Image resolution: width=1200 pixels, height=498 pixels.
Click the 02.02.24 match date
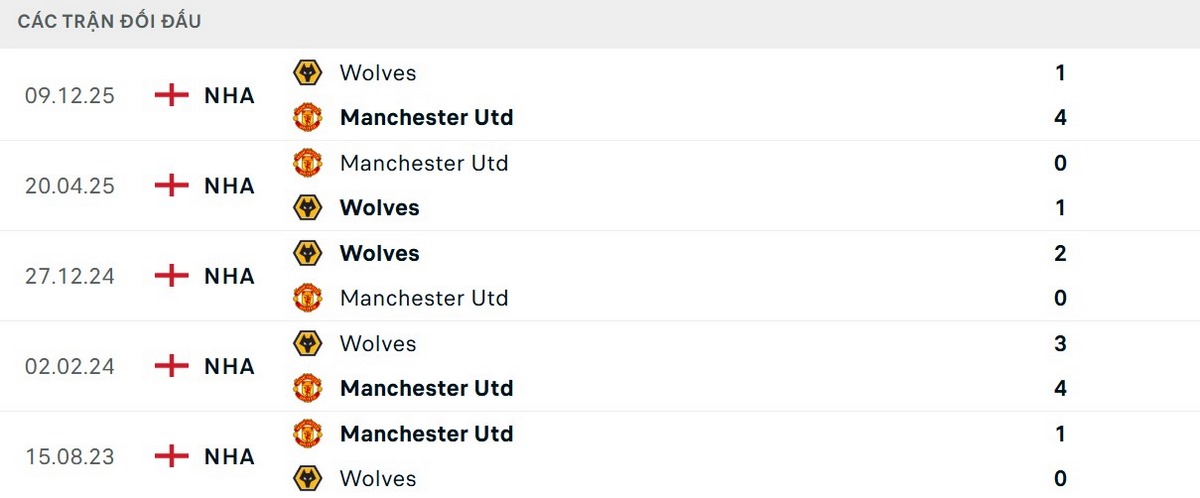tap(70, 367)
